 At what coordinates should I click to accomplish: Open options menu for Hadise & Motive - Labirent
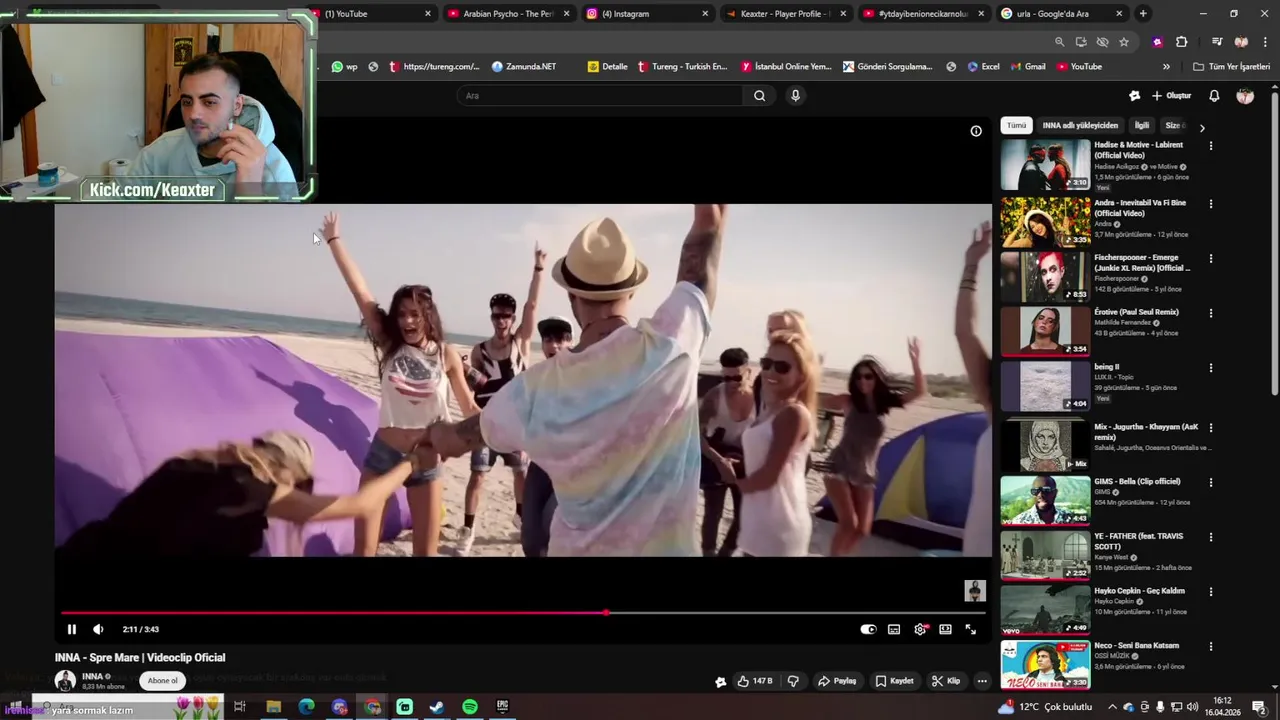[1211, 146]
